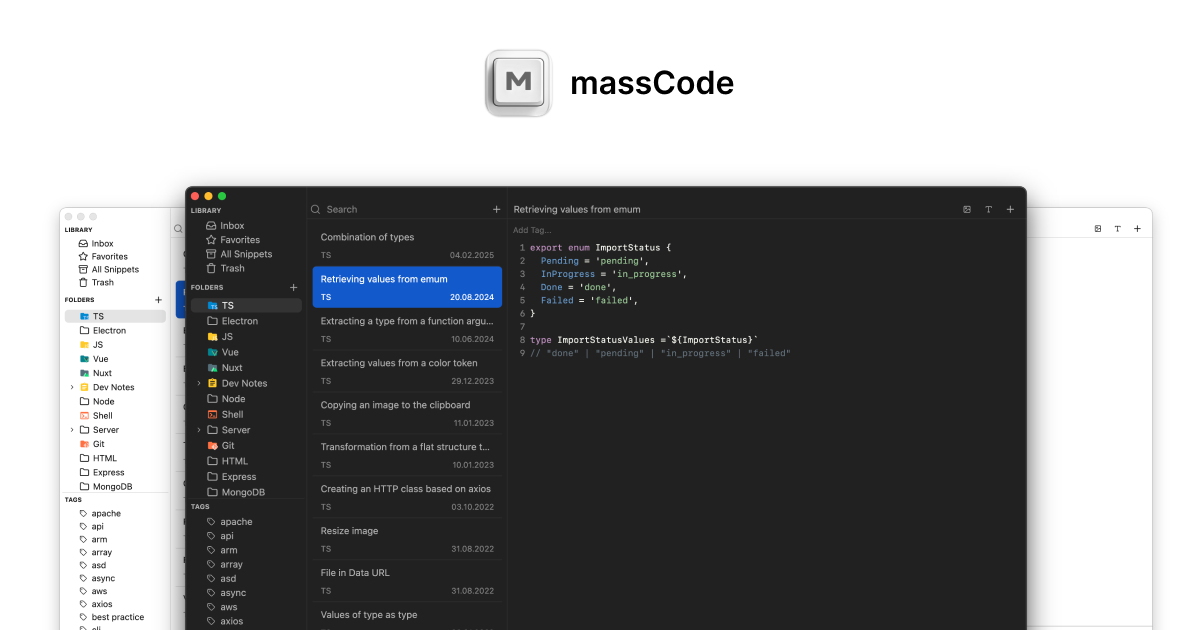Open the Creating an HTTP class based on axios snippet
Viewport: 1200px width, 630px height.
tap(407, 497)
